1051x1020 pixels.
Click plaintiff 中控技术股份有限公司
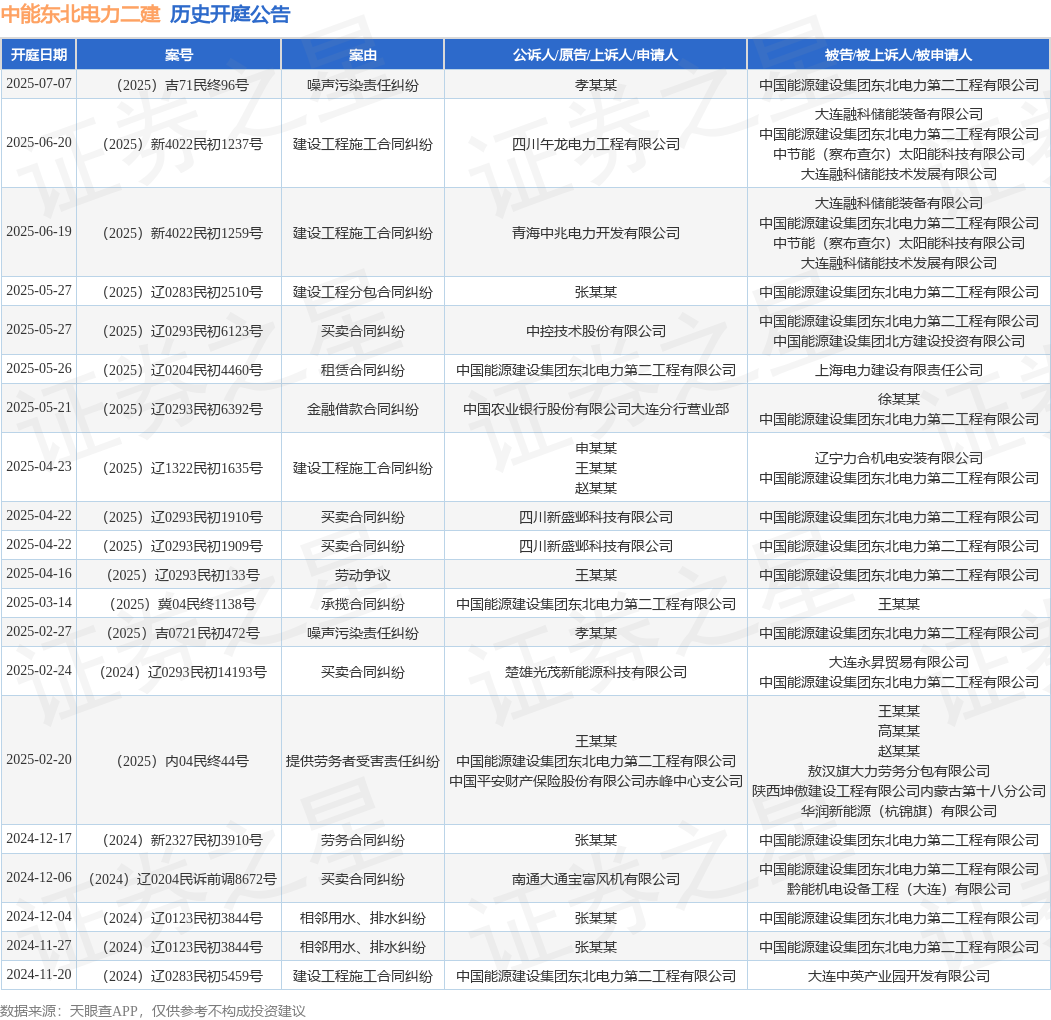pyautogui.click(x=596, y=331)
